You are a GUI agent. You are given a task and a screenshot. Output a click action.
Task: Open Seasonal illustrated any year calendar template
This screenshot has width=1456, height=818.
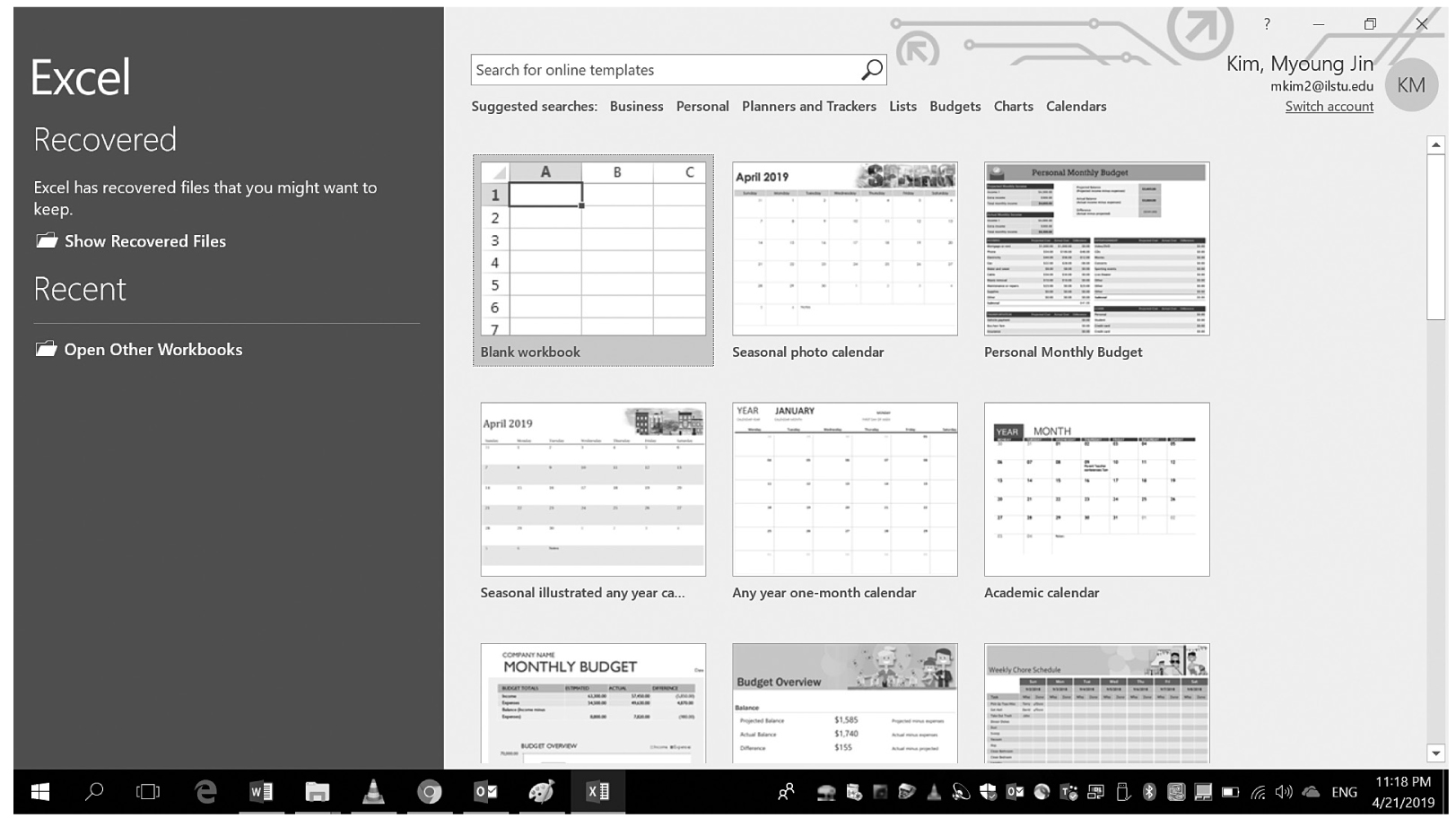tap(593, 500)
